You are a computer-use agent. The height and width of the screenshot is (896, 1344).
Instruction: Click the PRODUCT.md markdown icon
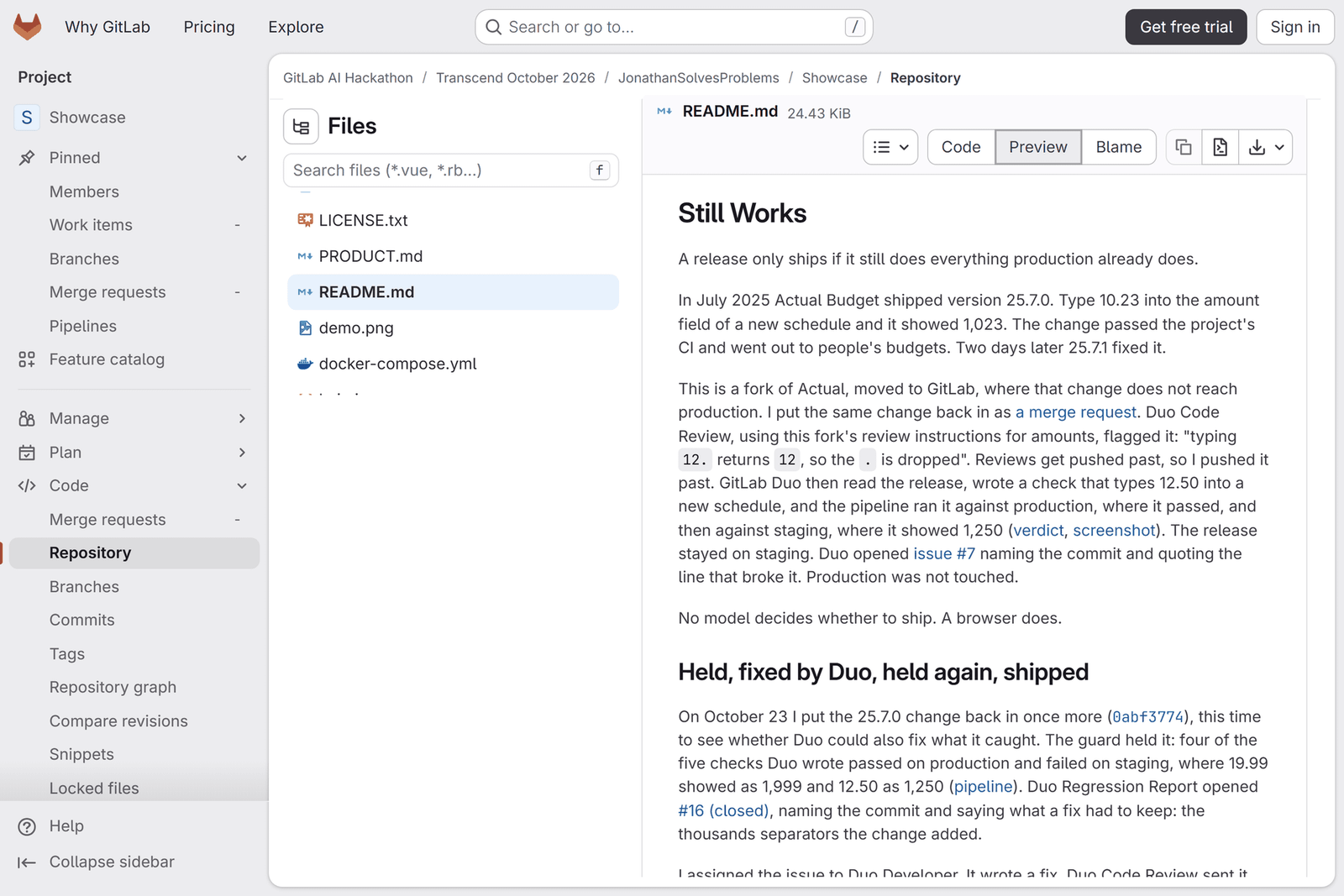305,256
